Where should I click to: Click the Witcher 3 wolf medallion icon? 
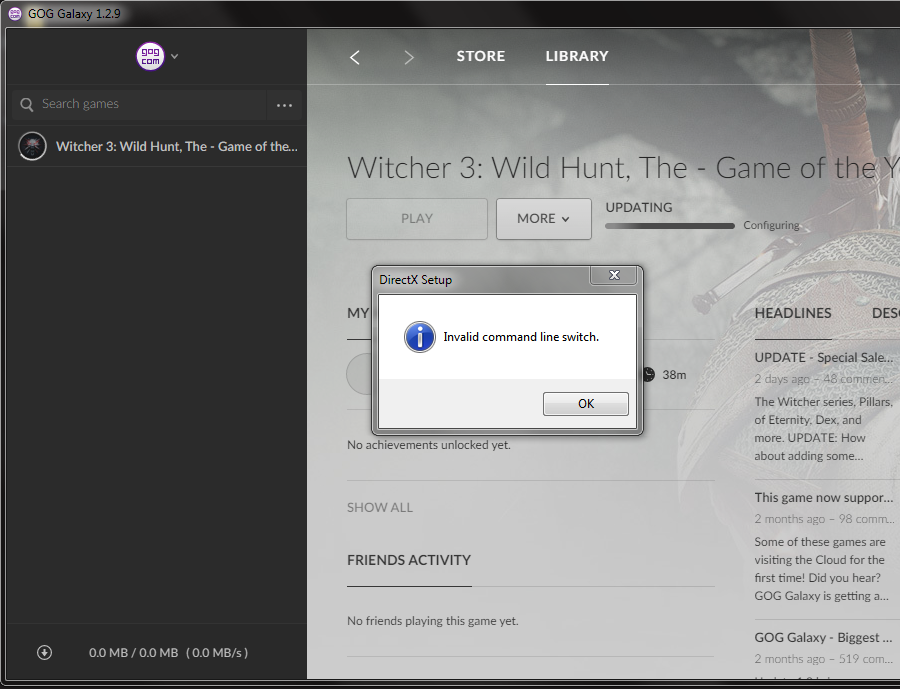[32, 146]
